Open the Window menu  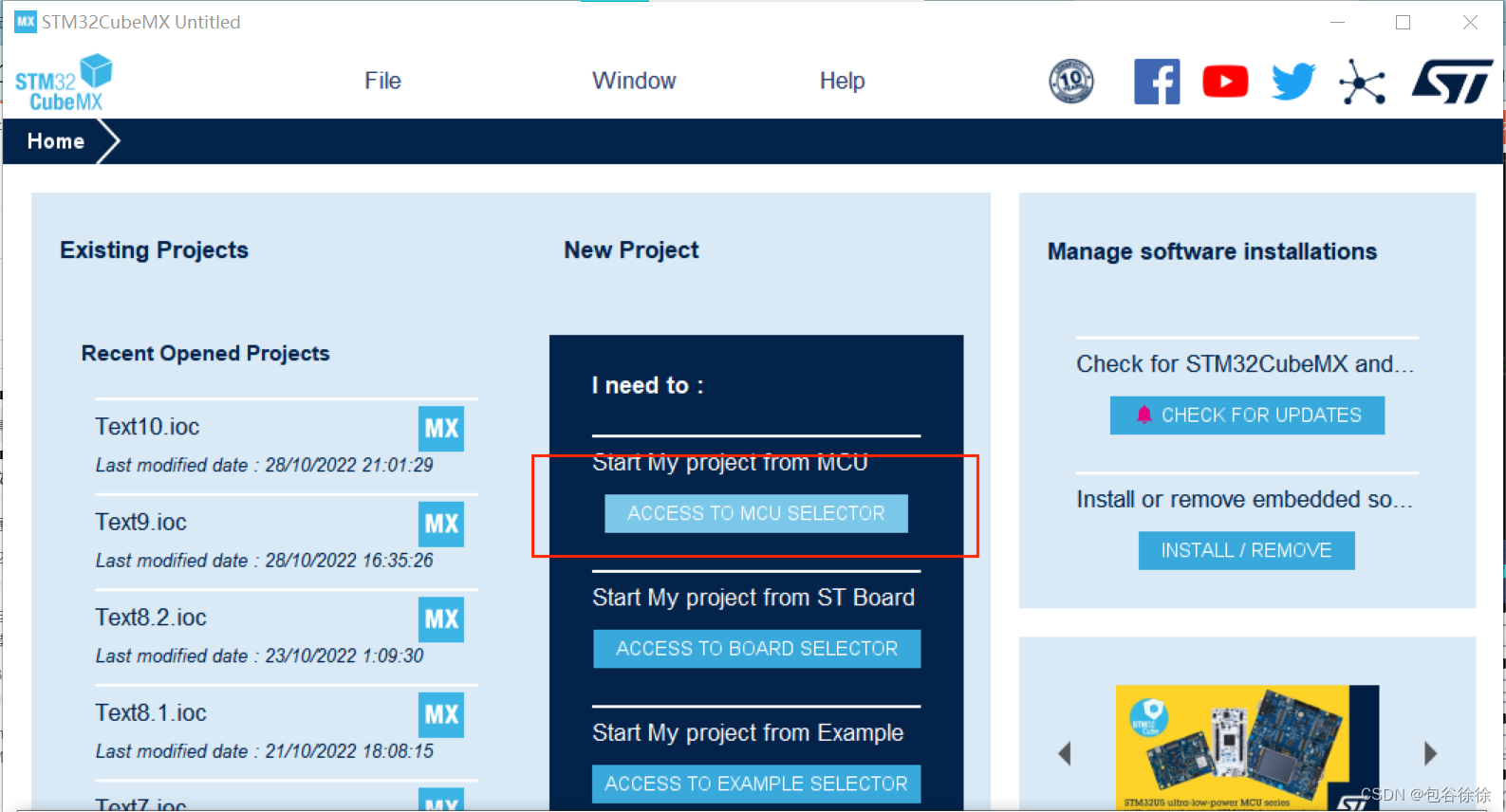[634, 81]
